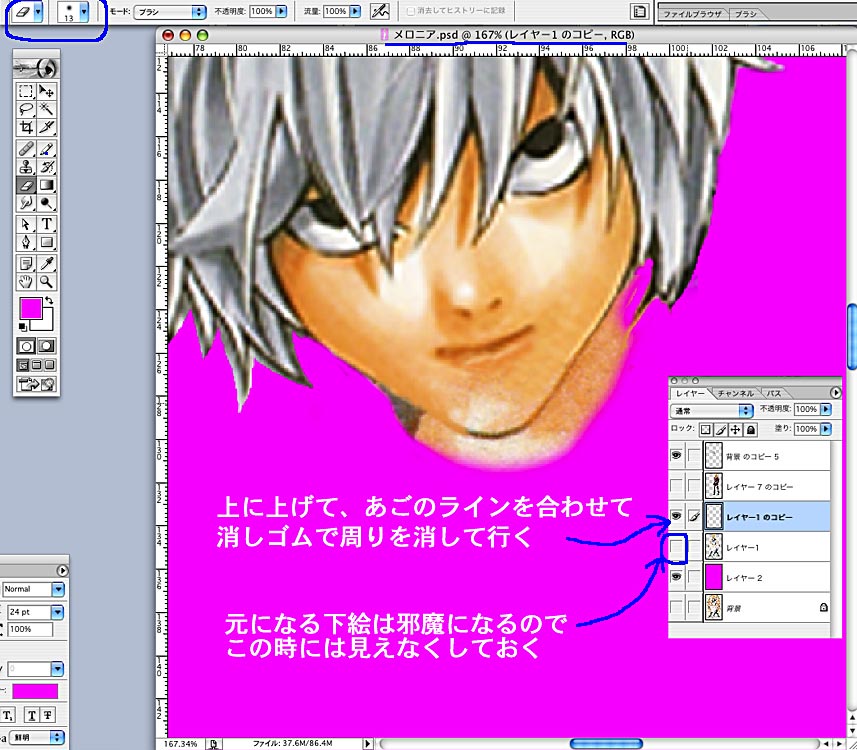
Task: Select the Magic Wand tool
Action: click(46, 109)
